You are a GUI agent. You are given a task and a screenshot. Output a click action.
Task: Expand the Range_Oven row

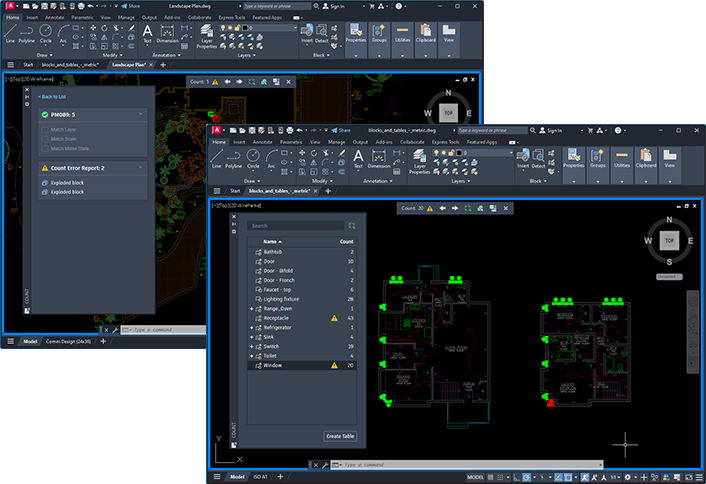[x=252, y=309]
